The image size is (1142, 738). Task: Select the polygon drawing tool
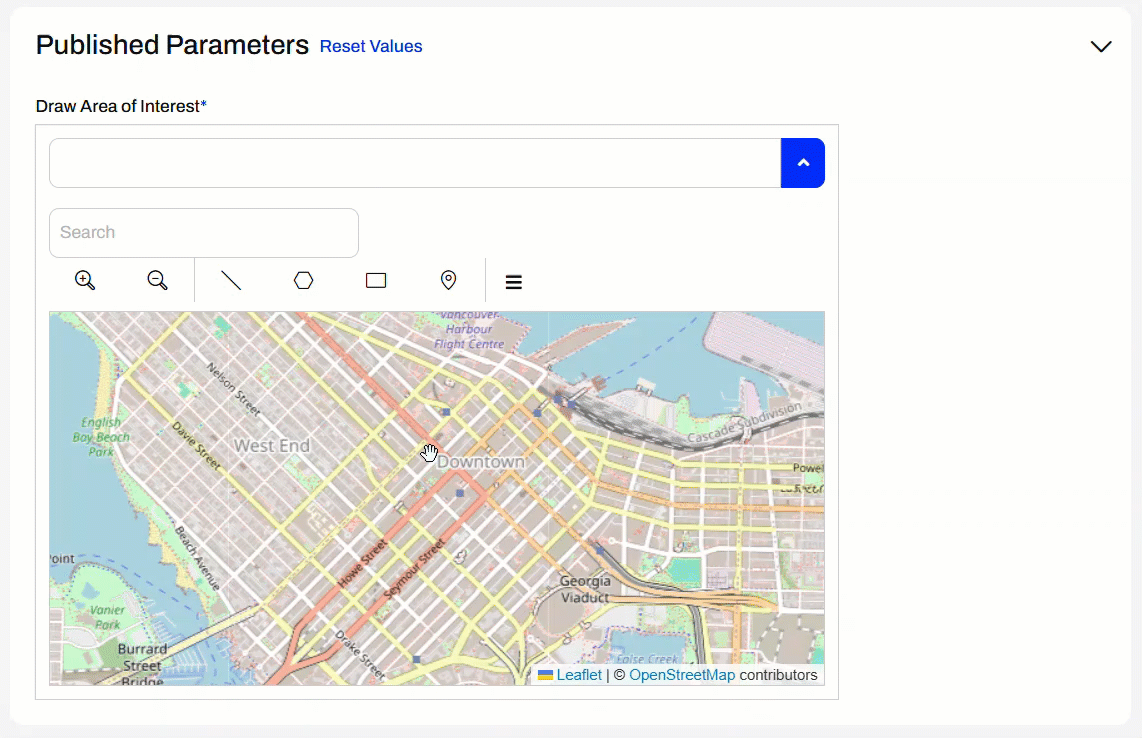(x=304, y=281)
